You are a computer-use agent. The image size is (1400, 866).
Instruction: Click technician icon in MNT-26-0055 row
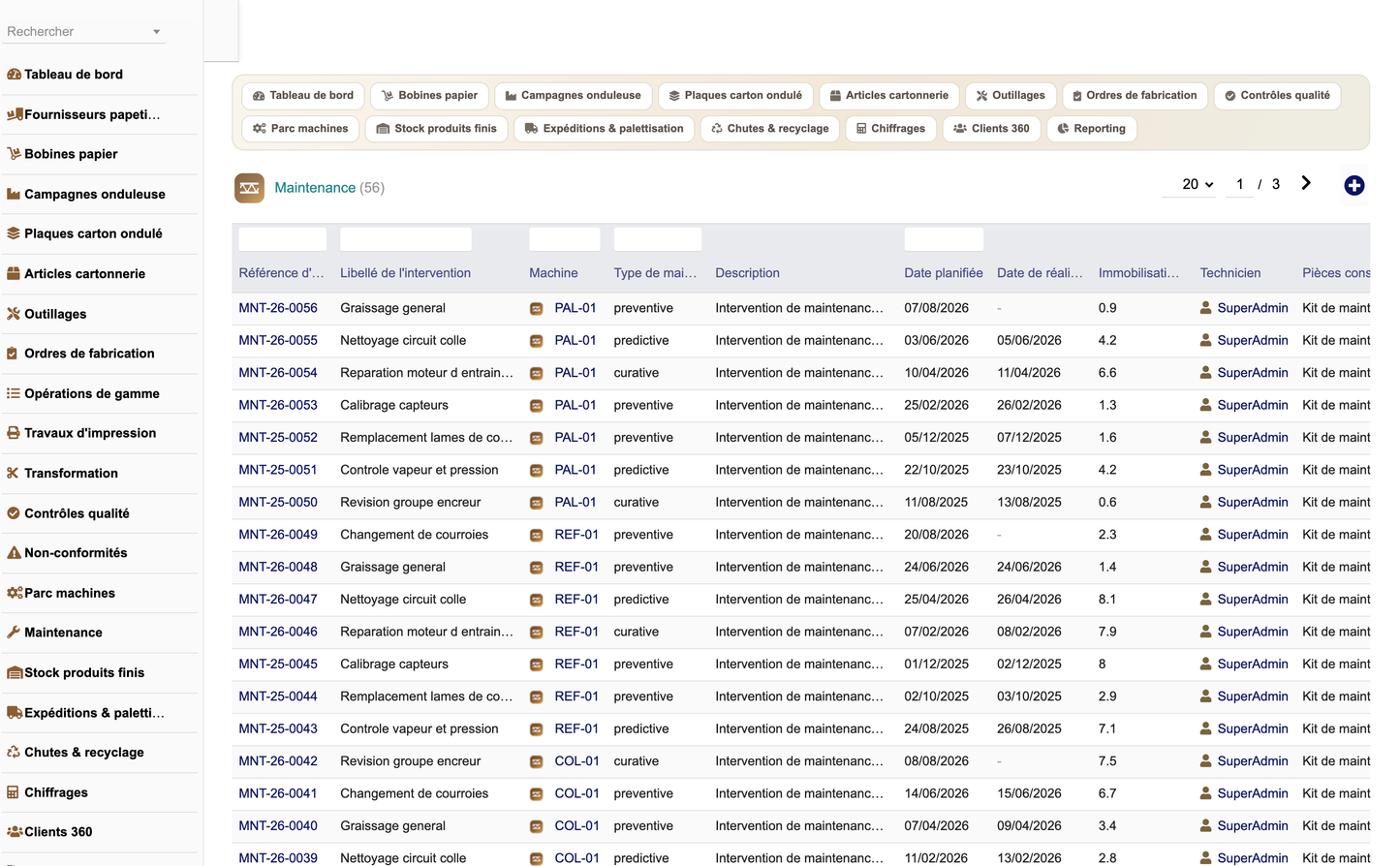[1205, 340]
